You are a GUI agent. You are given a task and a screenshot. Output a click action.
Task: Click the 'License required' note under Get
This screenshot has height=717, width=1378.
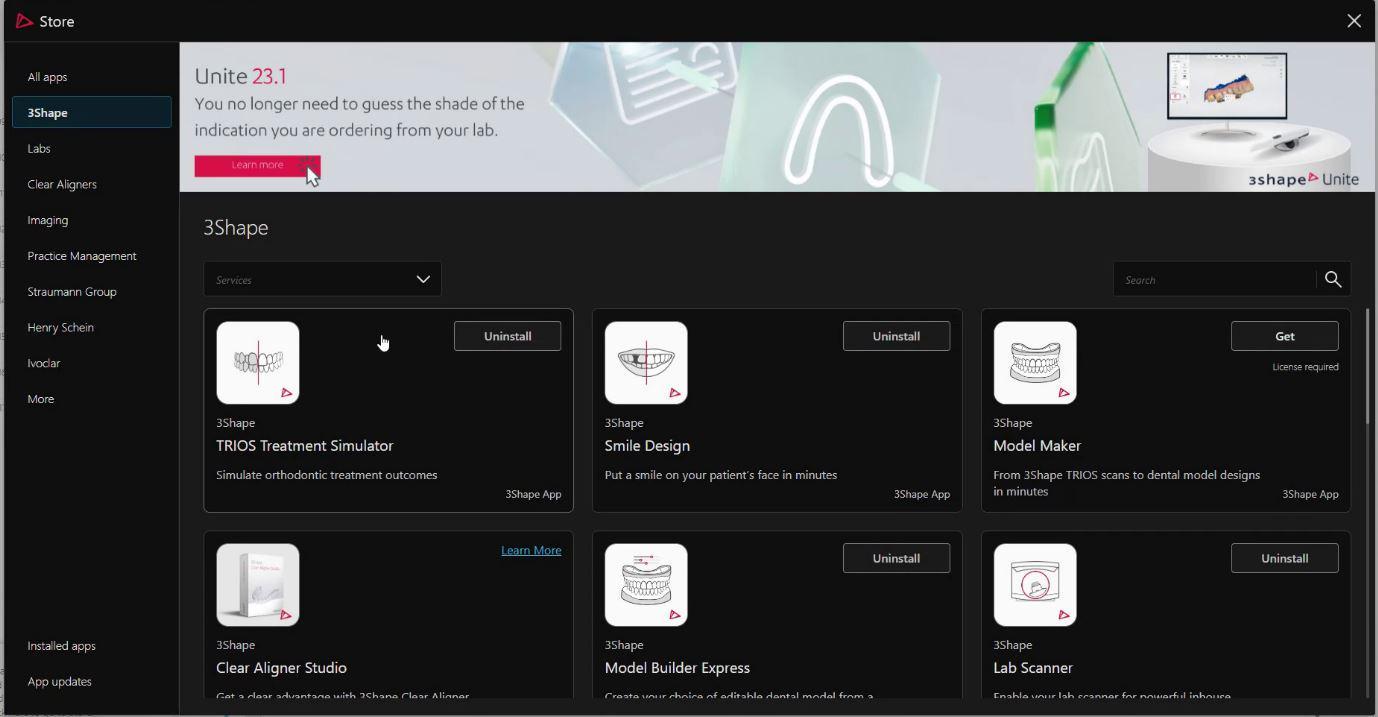click(x=1305, y=367)
